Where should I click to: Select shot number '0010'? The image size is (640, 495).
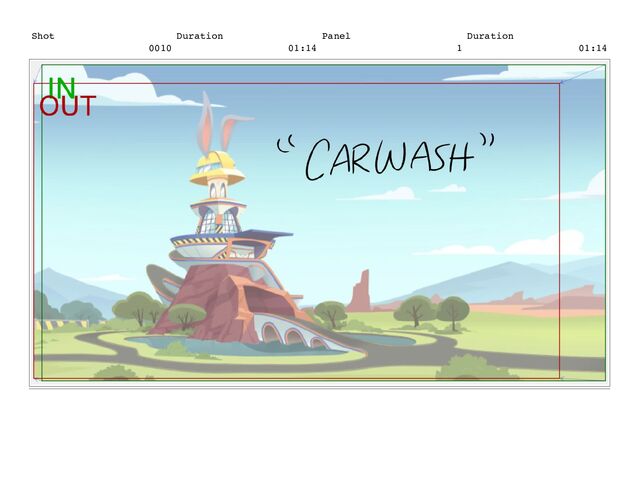tap(160, 48)
